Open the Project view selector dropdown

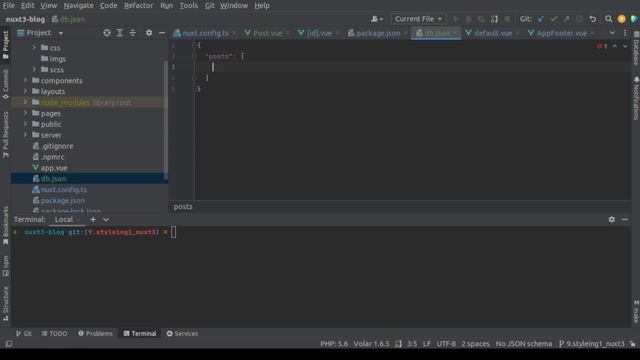61,33
